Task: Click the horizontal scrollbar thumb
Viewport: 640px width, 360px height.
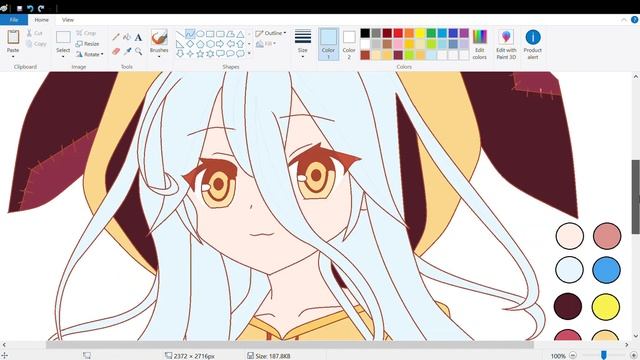Action: (290, 345)
